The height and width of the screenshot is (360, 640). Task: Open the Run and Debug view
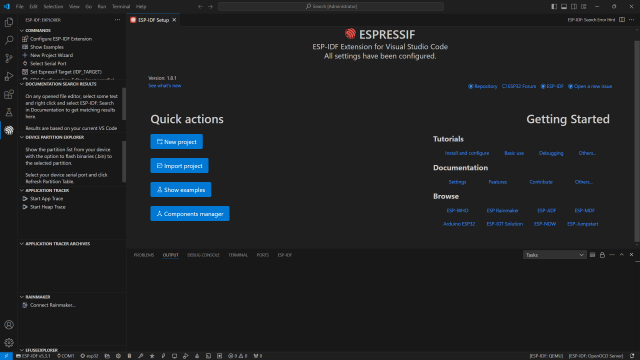click(x=9, y=76)
